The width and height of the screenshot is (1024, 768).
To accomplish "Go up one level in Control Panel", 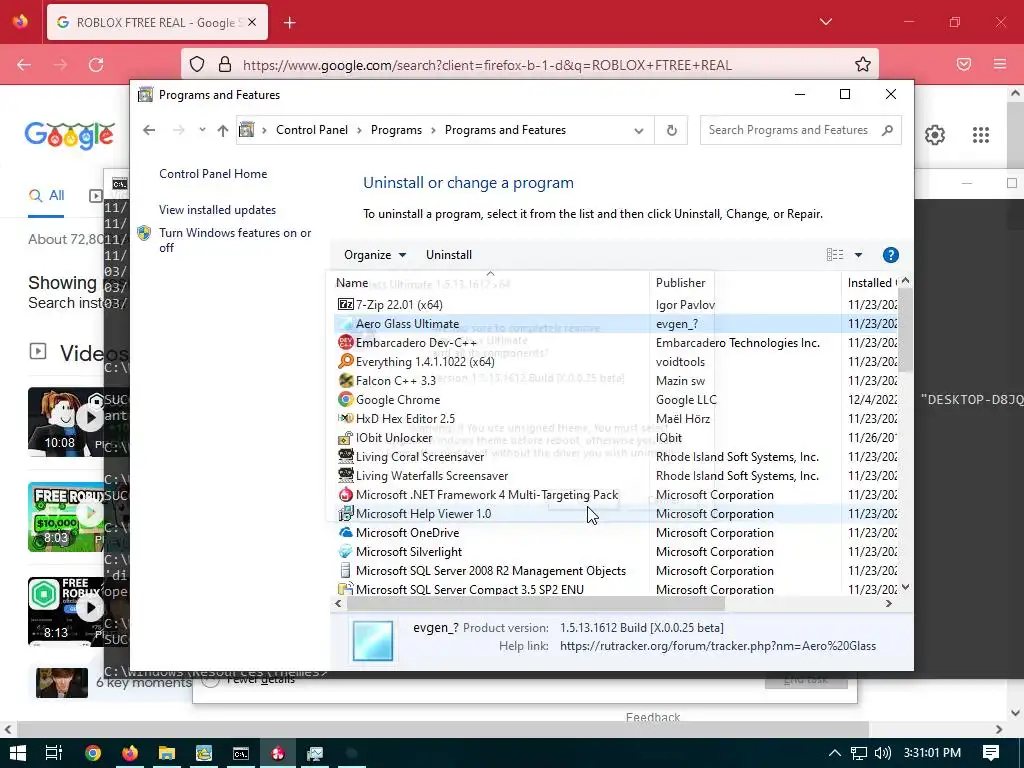I will (x=223, y=130).
